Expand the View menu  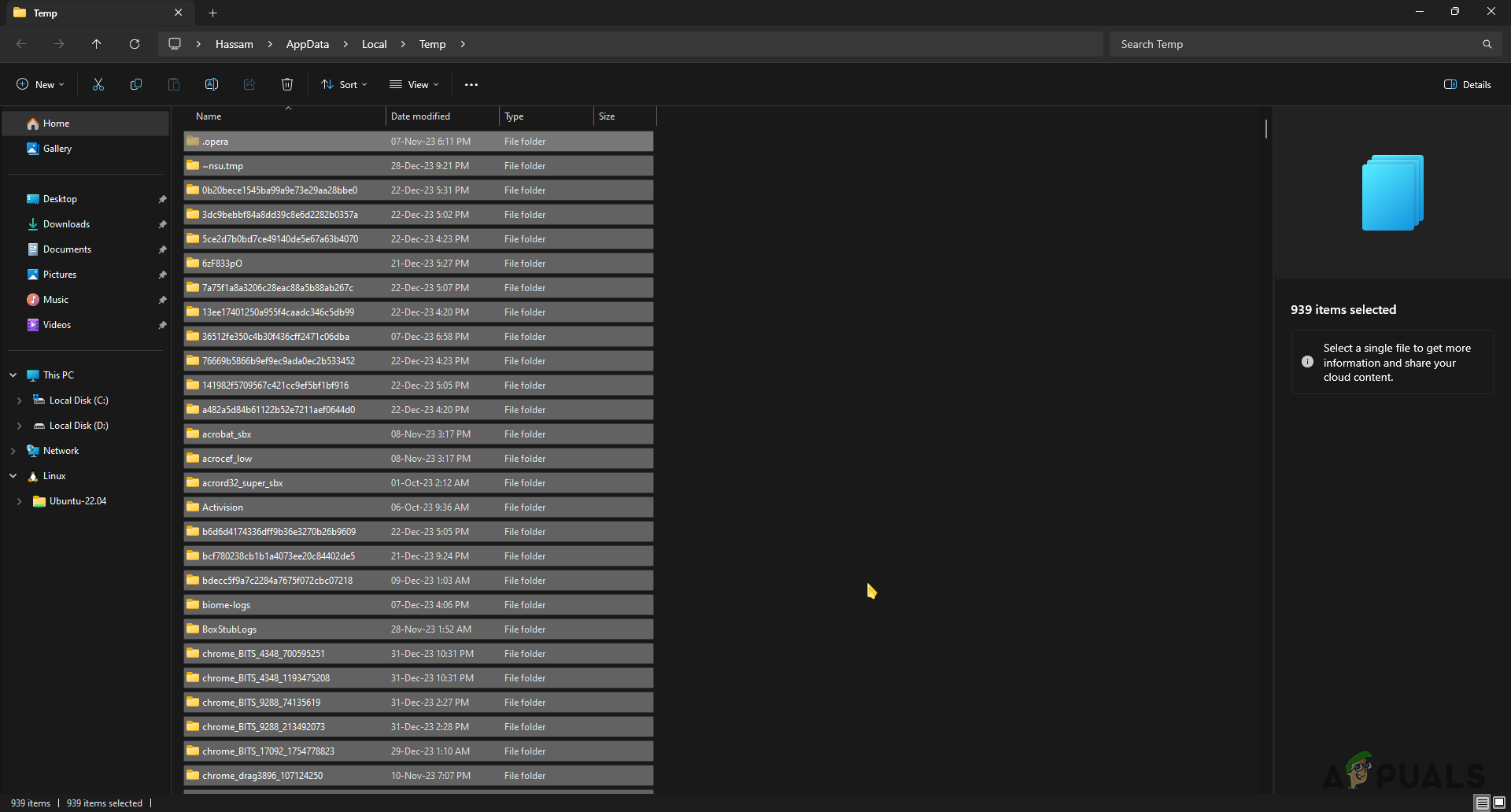pos(413,84)
